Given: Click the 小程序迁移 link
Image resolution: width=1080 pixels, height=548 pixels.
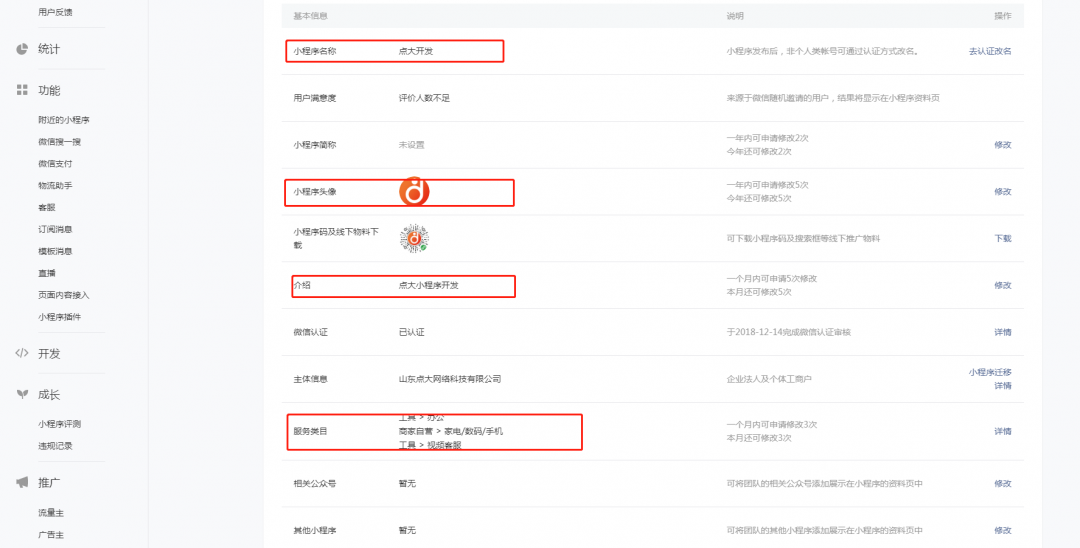Looking at the screenshot, I should point(989,372).
